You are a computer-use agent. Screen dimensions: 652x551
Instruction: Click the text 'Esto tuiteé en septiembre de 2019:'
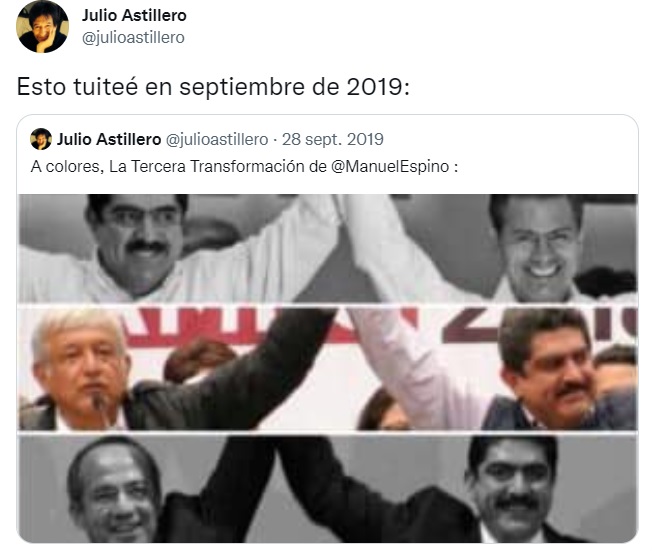(213, 87)
